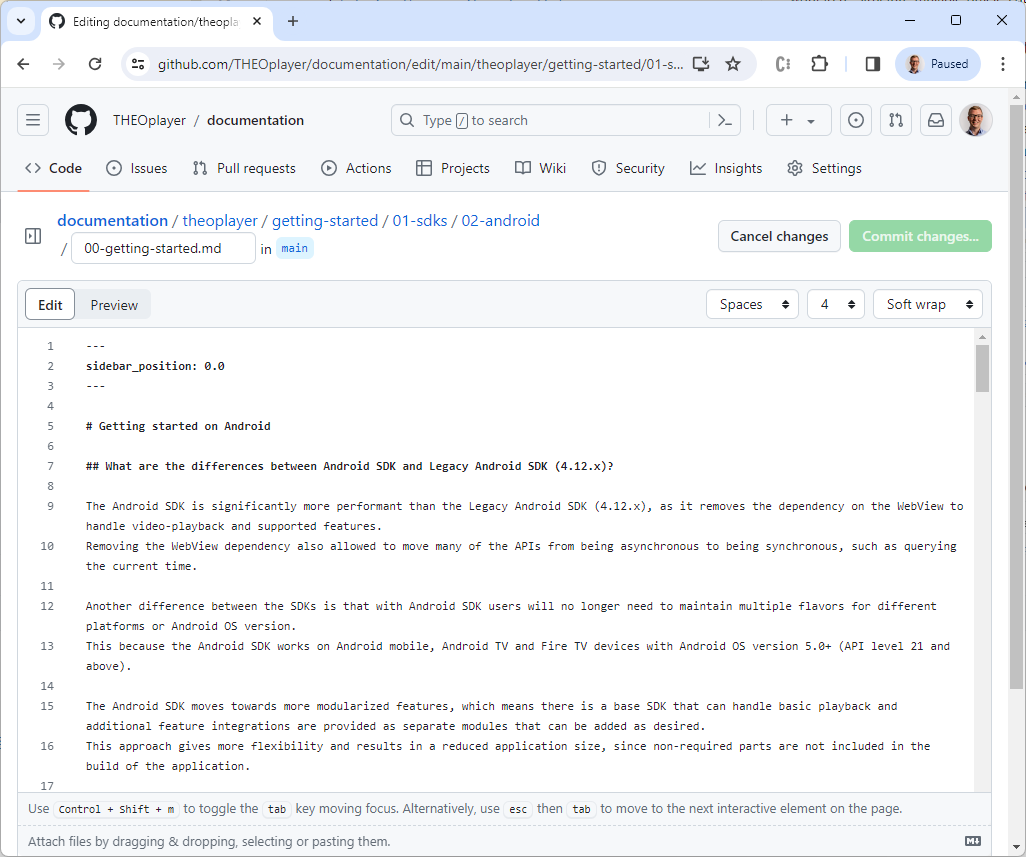Open the Extensions puzzle icon
The width and height of the screenshot is (1026, 857).
coord(819,64)
